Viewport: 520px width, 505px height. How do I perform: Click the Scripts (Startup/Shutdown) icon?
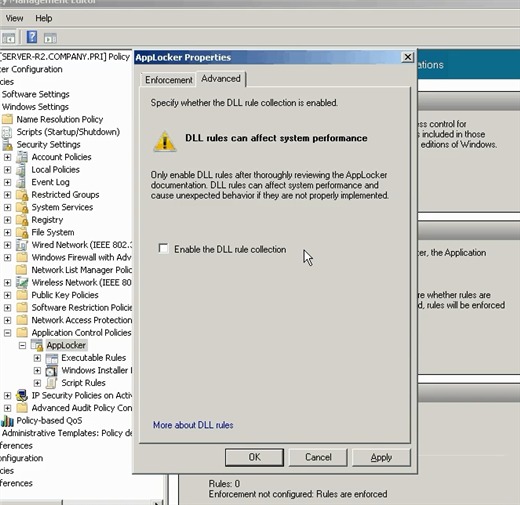[x=7, y=132]
